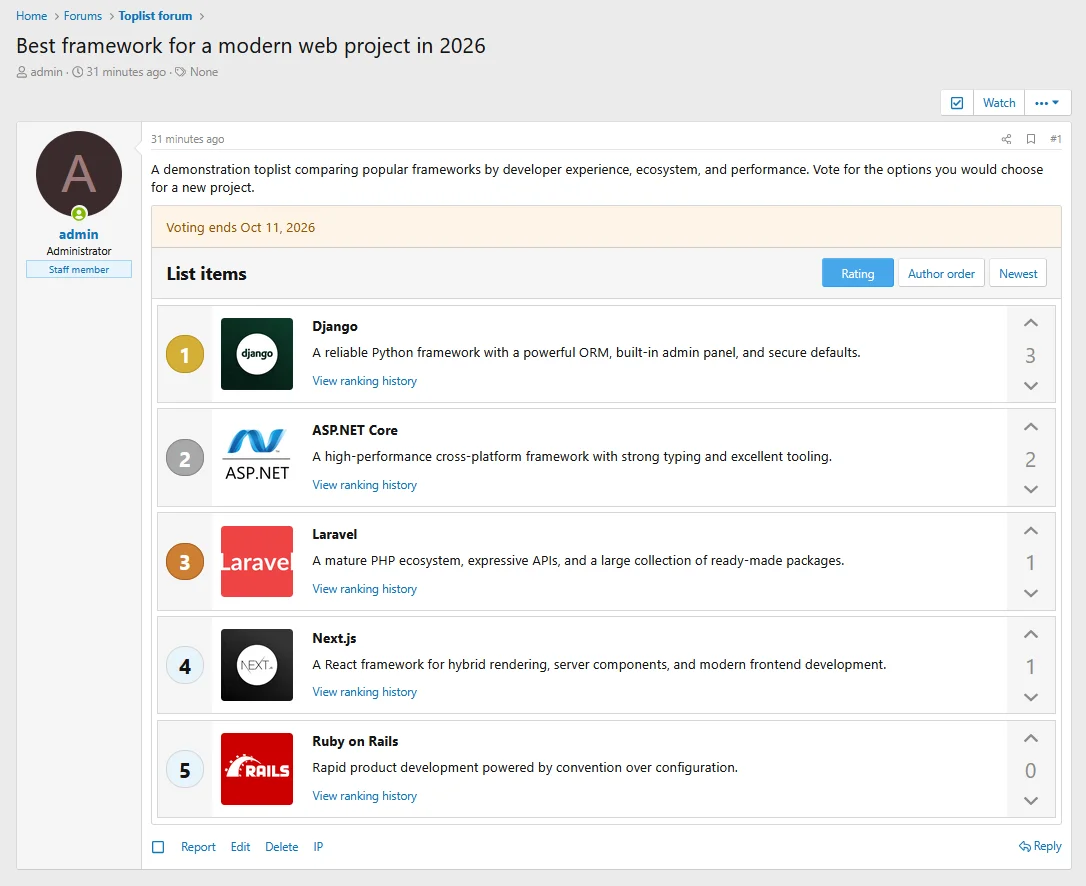1086x886 pixels.
Task: View ranking history for Next.js
Action: [364, 692]
